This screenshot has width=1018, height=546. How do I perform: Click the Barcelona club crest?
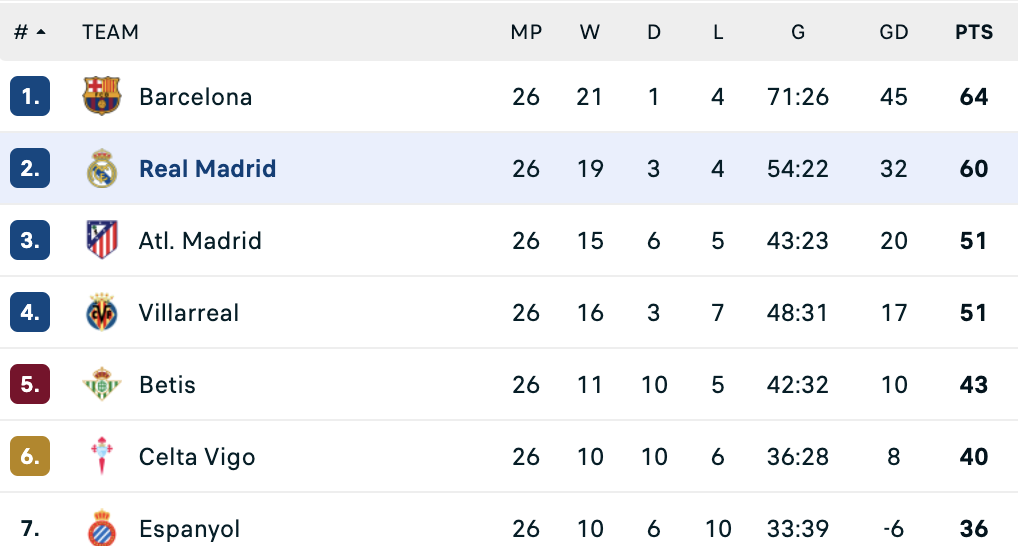pos(102,96)
